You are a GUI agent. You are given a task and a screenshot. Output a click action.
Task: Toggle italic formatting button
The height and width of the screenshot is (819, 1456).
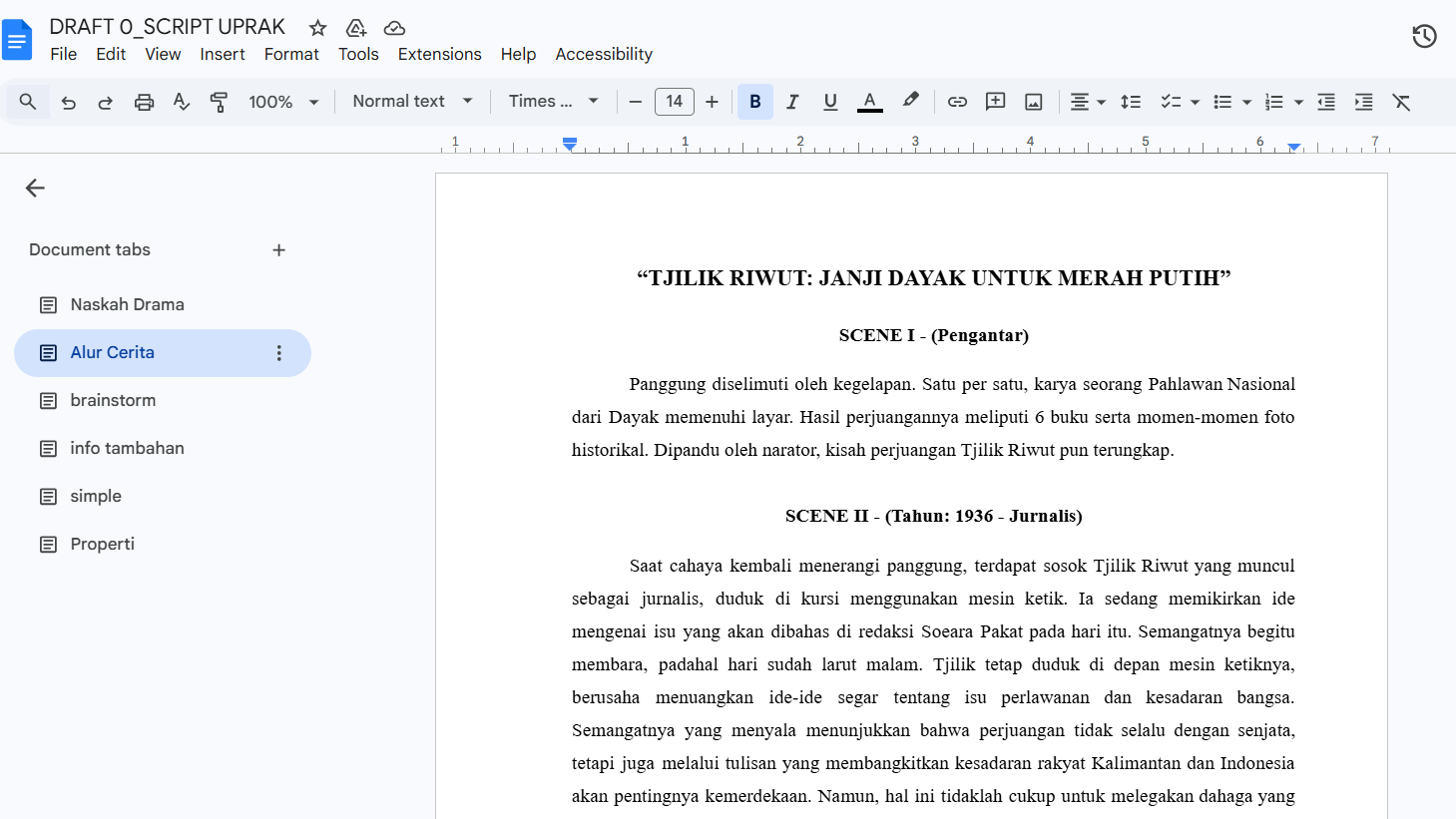click(792, 102)
